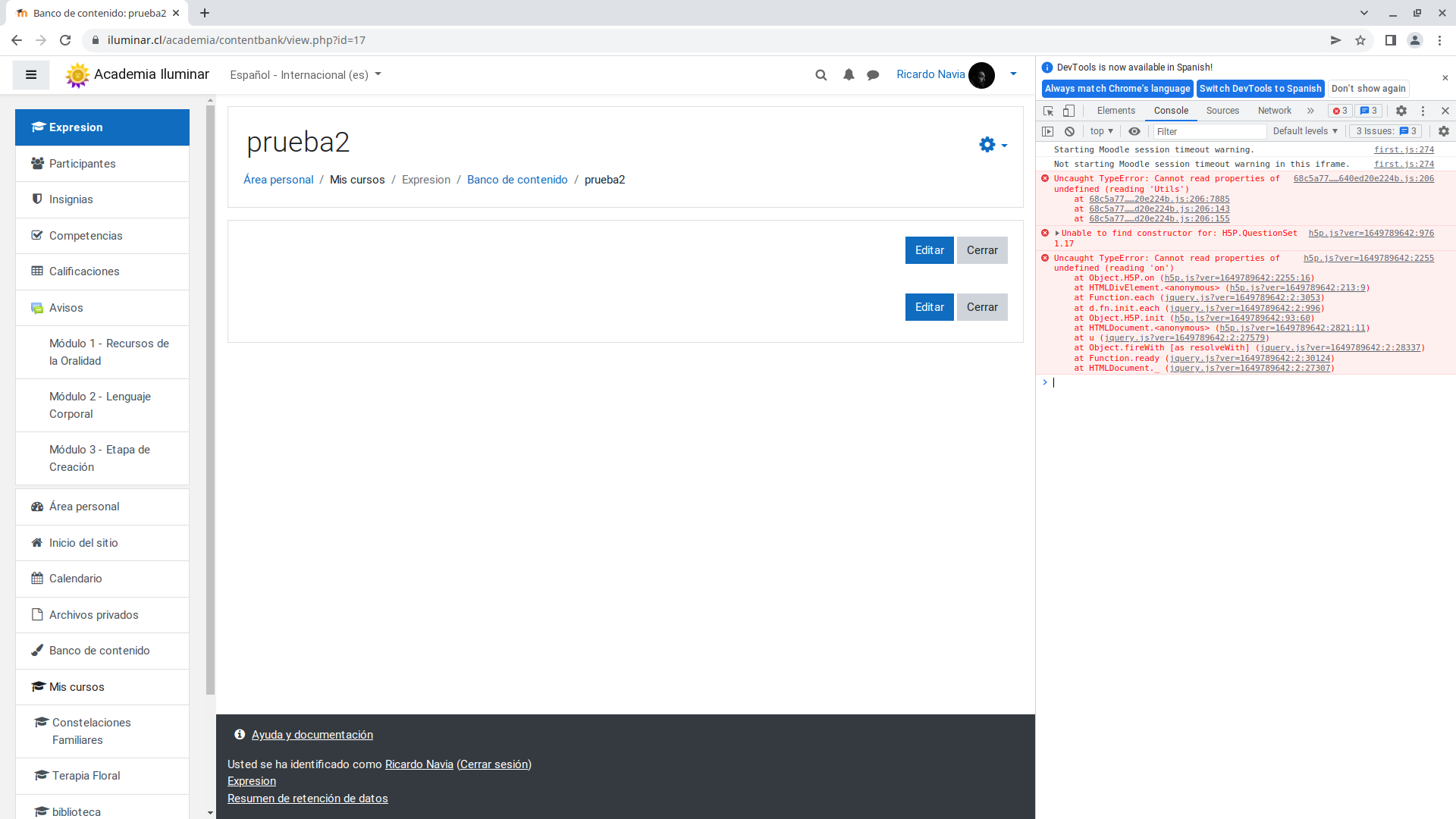Open Competencias in the sidebar
The image size is (1456, 819).
click(102, 236)
